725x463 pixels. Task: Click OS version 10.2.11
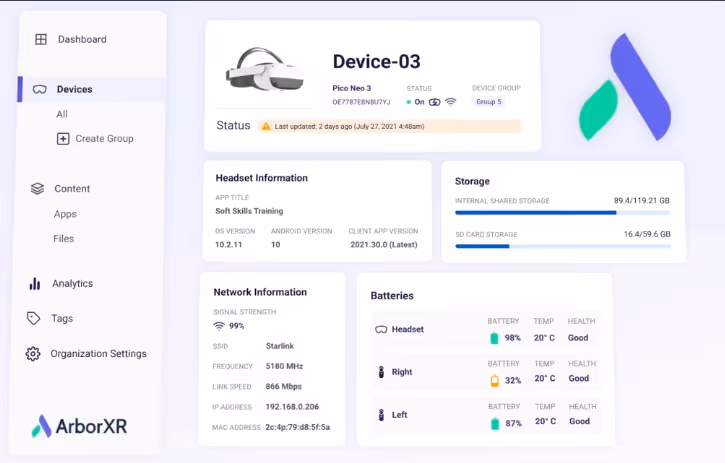pos(228,245)
